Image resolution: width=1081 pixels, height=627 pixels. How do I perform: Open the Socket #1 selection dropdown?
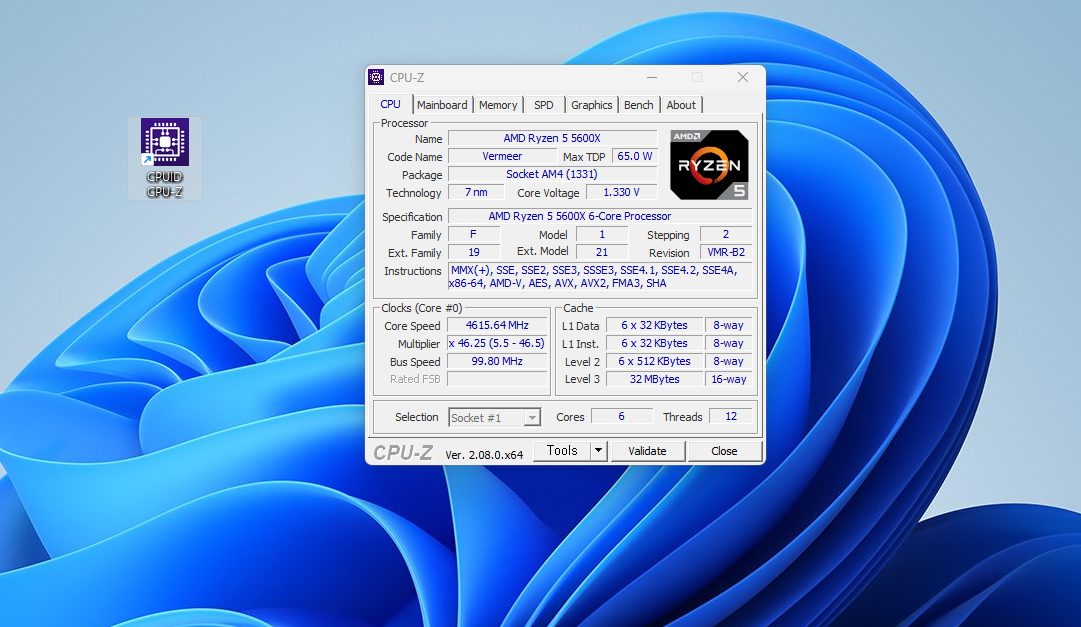495,417
